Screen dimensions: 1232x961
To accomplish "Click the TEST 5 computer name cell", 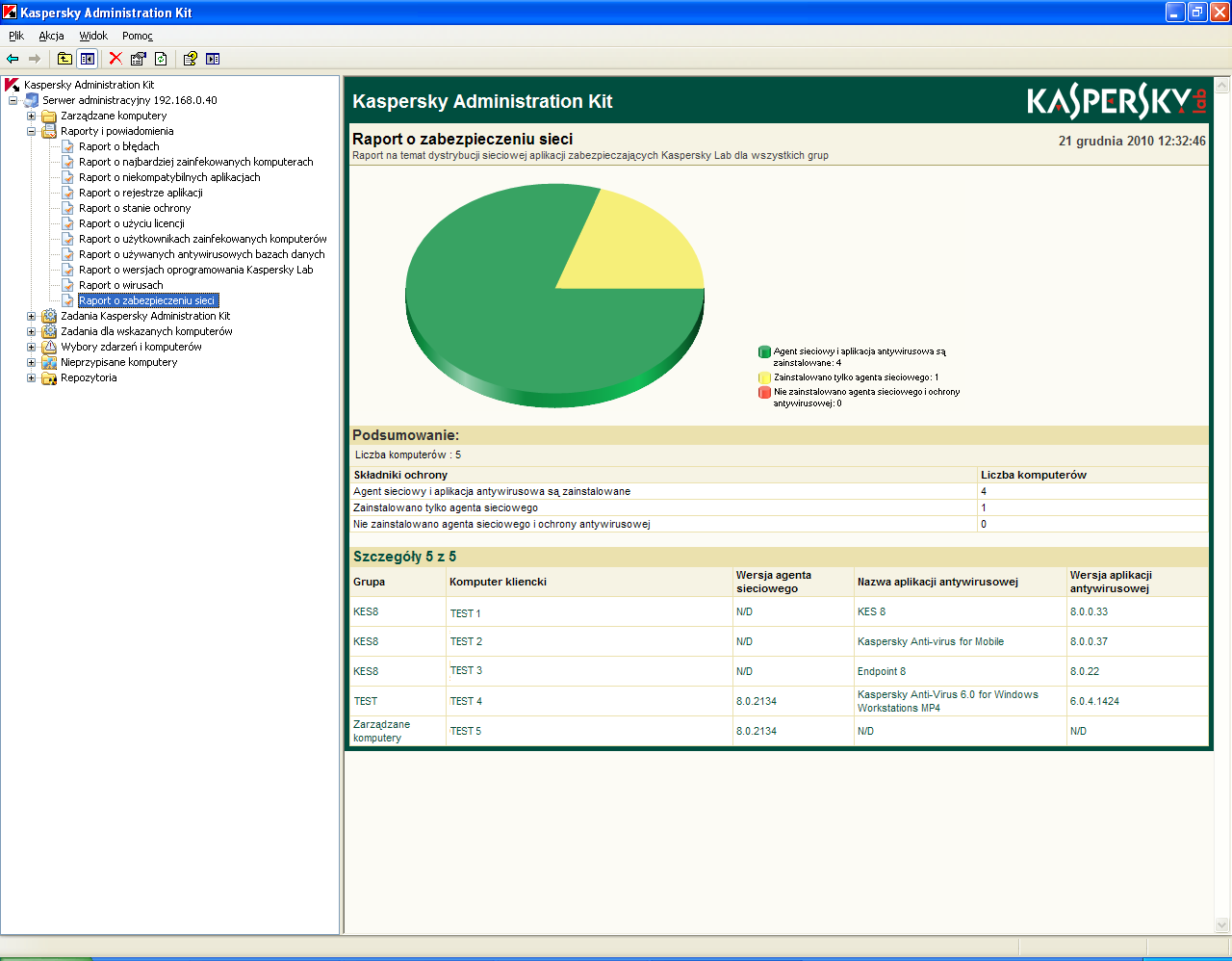I will pos(466,731).
